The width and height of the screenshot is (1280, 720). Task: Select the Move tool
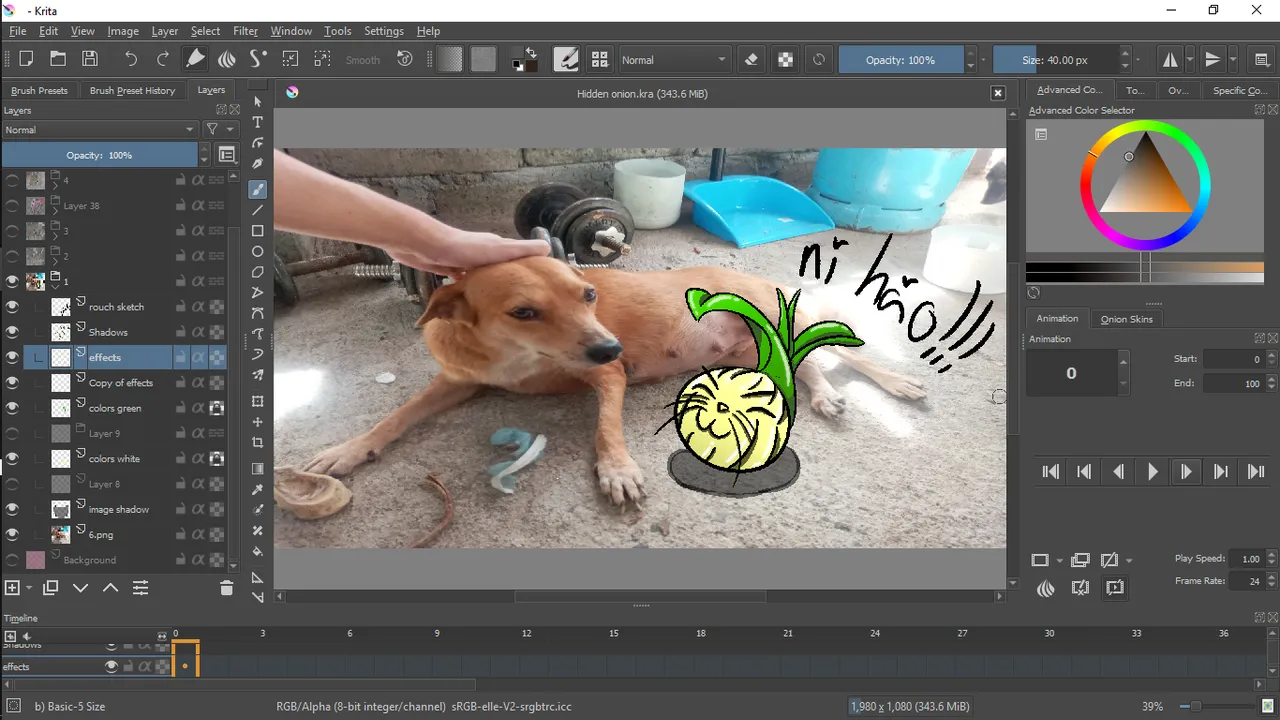pos(257,422)
